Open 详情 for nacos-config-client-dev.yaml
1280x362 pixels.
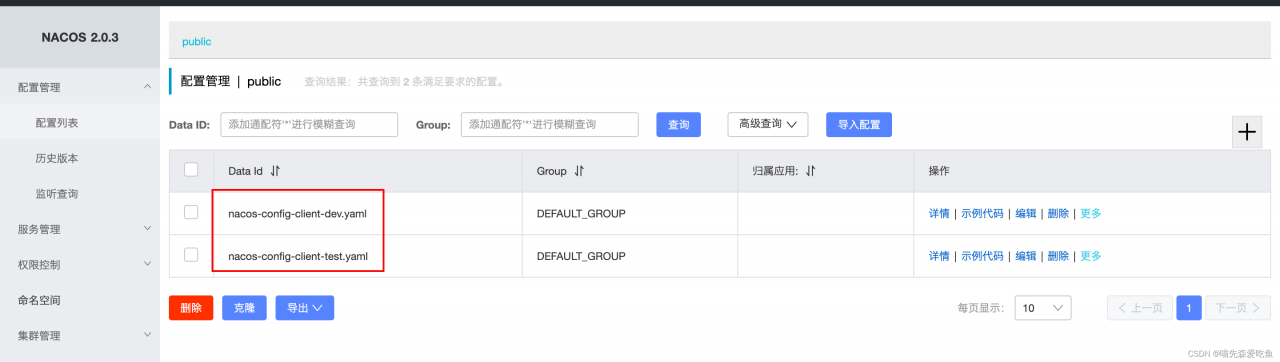click(939, 213)
